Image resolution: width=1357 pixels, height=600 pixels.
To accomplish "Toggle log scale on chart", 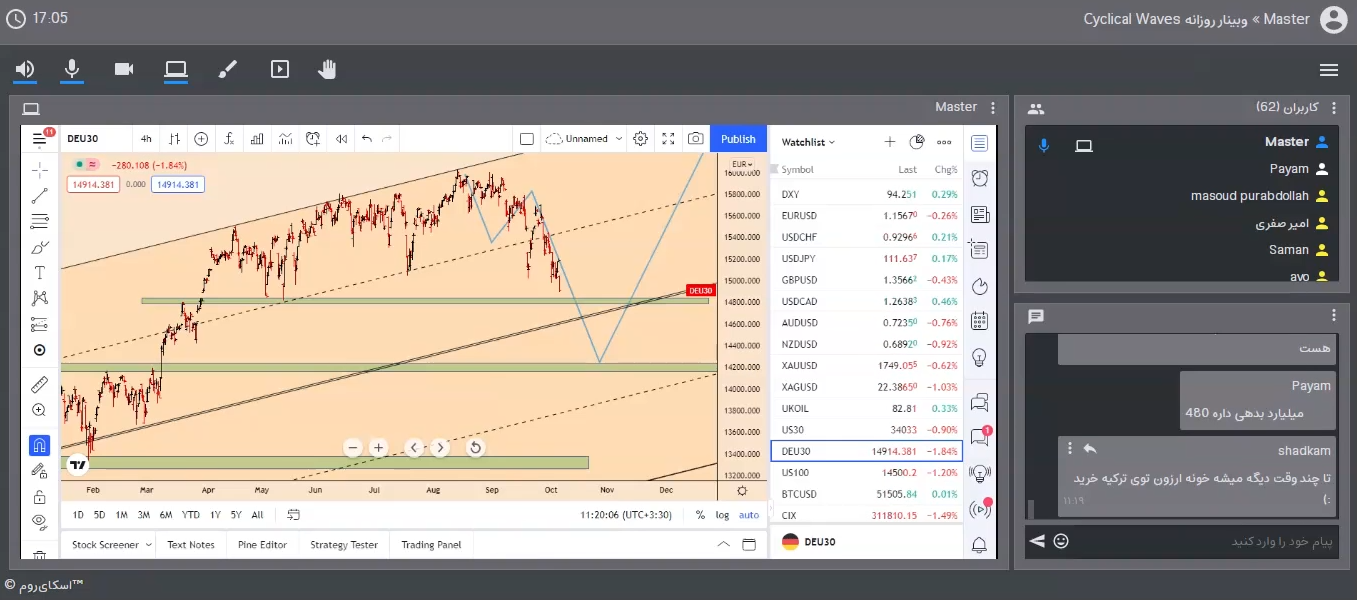I will (x=722, y=515).
